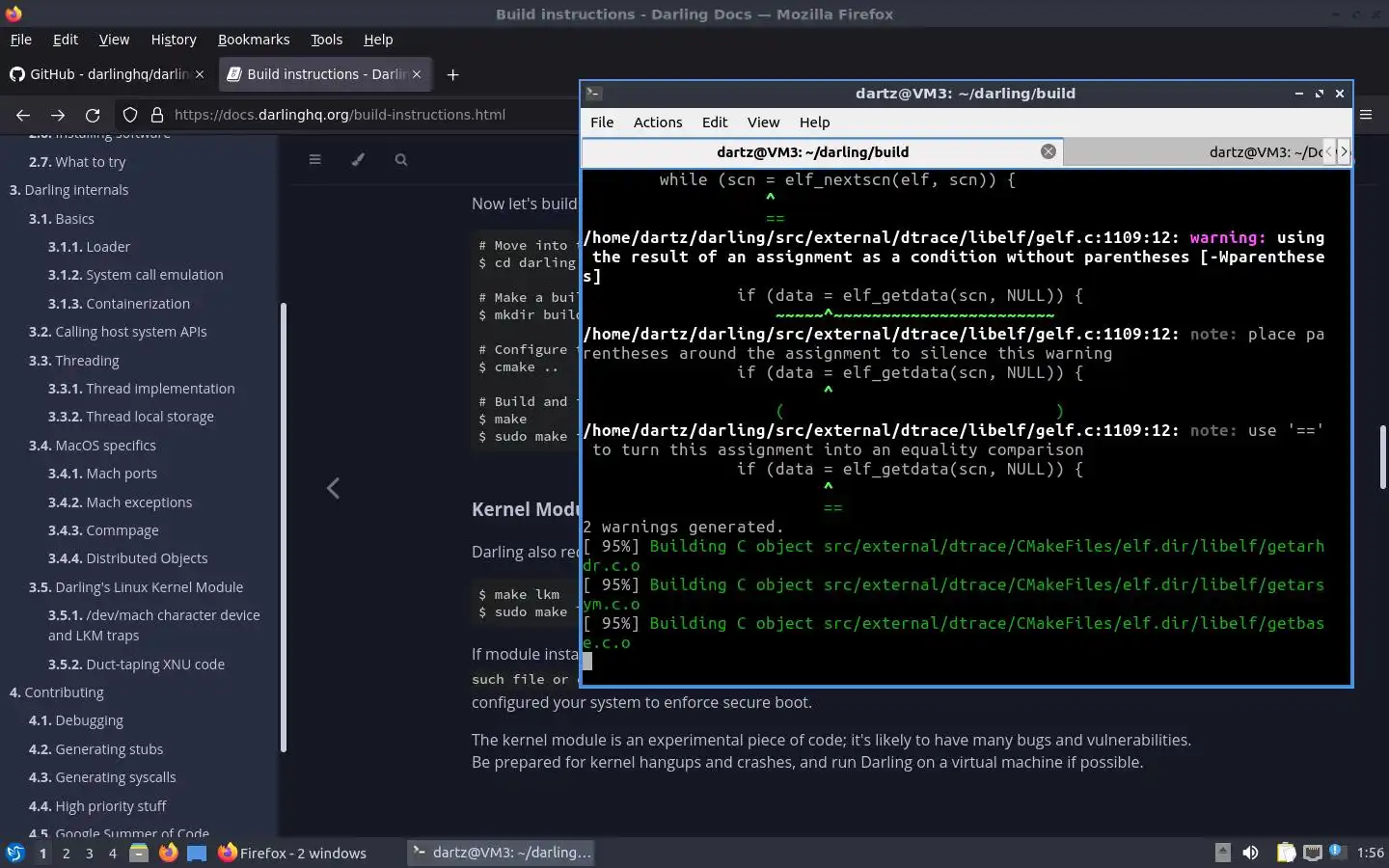Screen dimensions: 1389x868
Task: Open Firefox File menu
Action: [x=20, y=40]
